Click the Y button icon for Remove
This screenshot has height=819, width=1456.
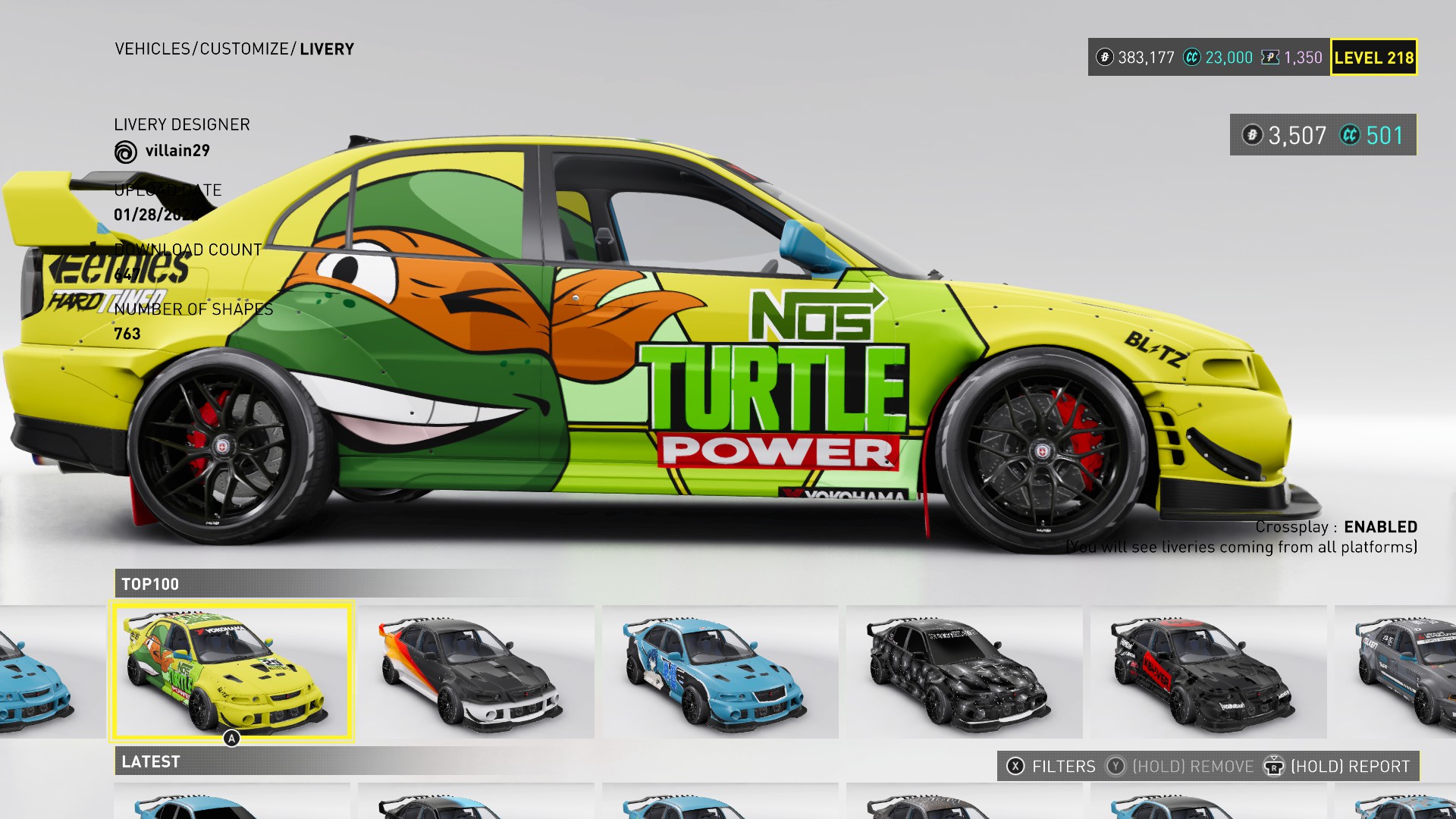[1116, 766]
